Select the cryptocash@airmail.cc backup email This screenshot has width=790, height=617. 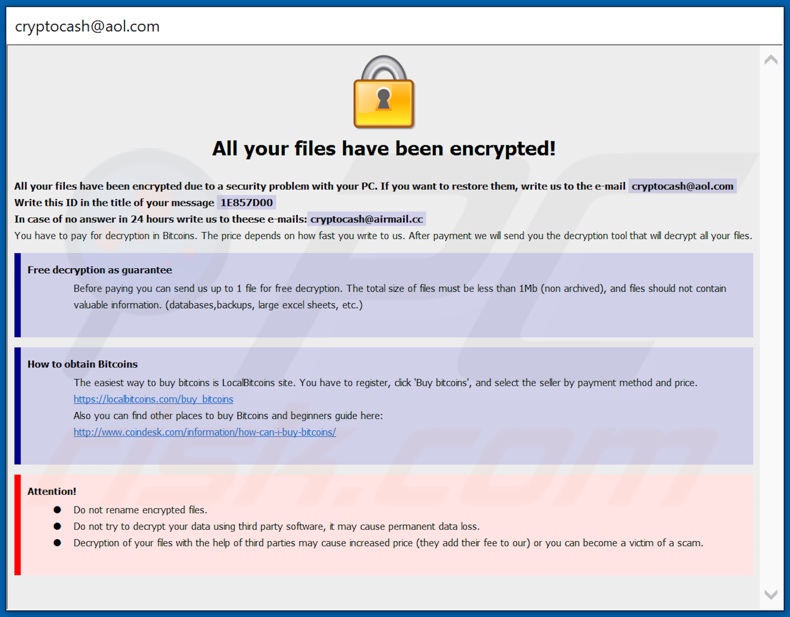pyautogui.click(x=366, y=219)
